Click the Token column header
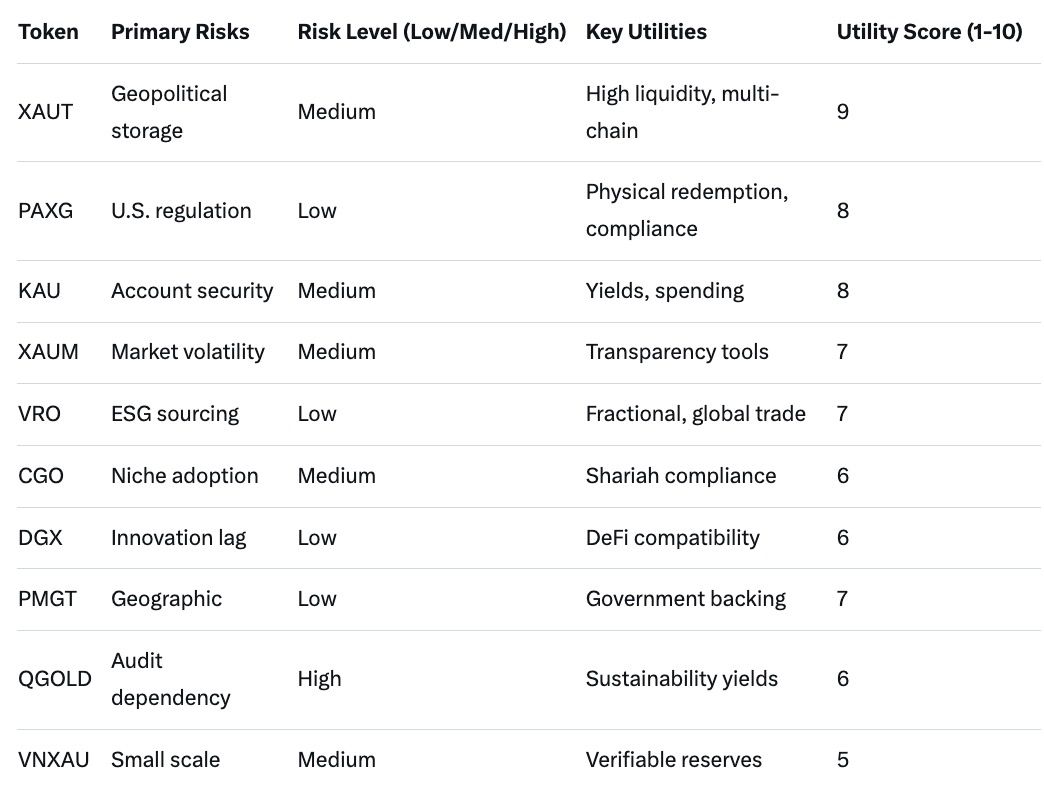This screenshot has height=802, width=1044. point(48,32)
